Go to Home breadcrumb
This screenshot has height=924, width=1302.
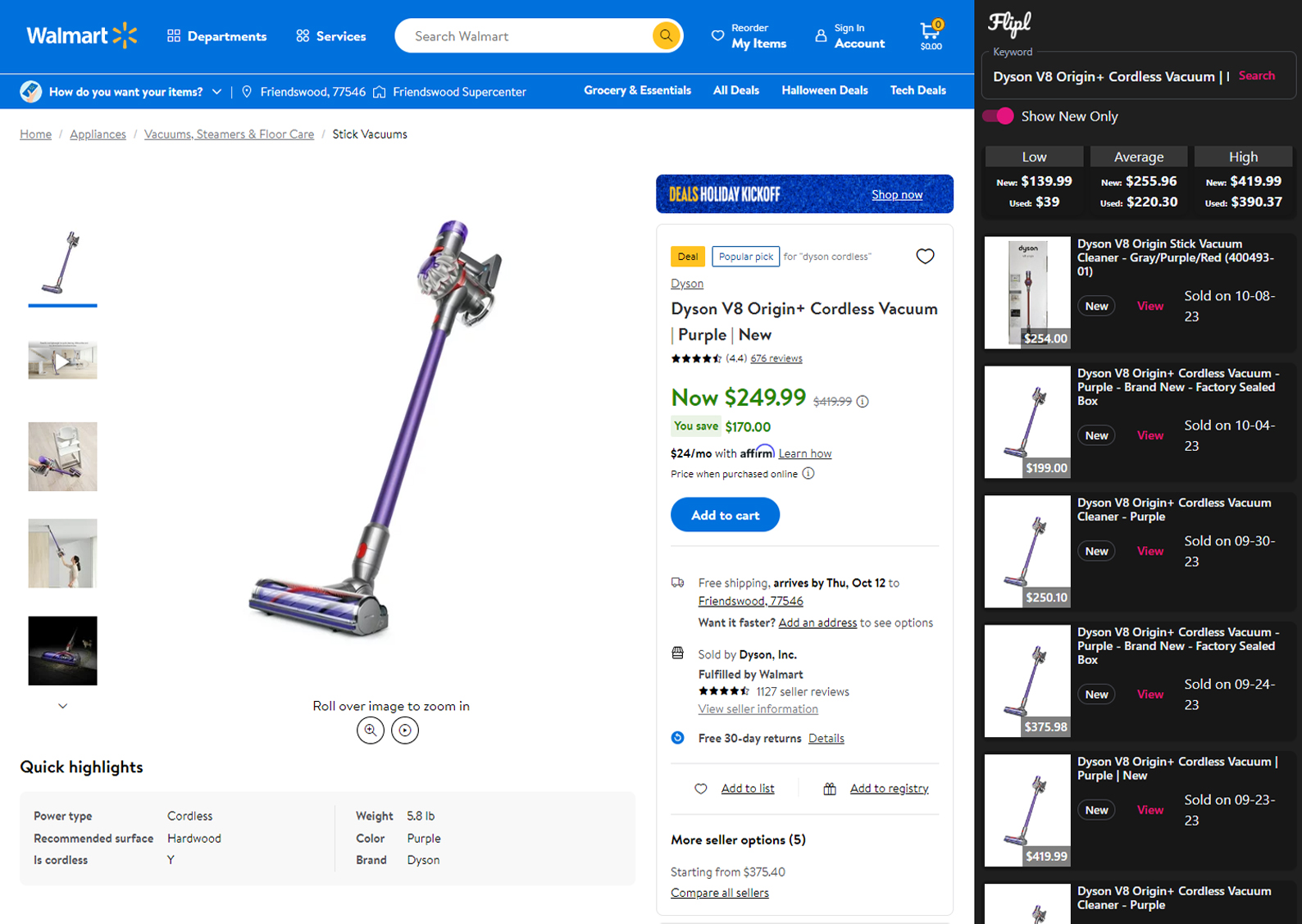(x=35, y=134)
